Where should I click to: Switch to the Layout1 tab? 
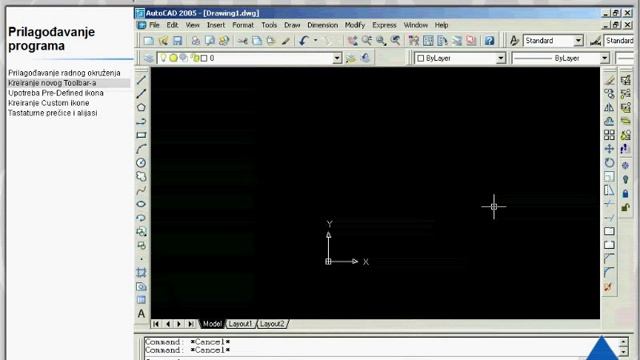tap(240, 324)
